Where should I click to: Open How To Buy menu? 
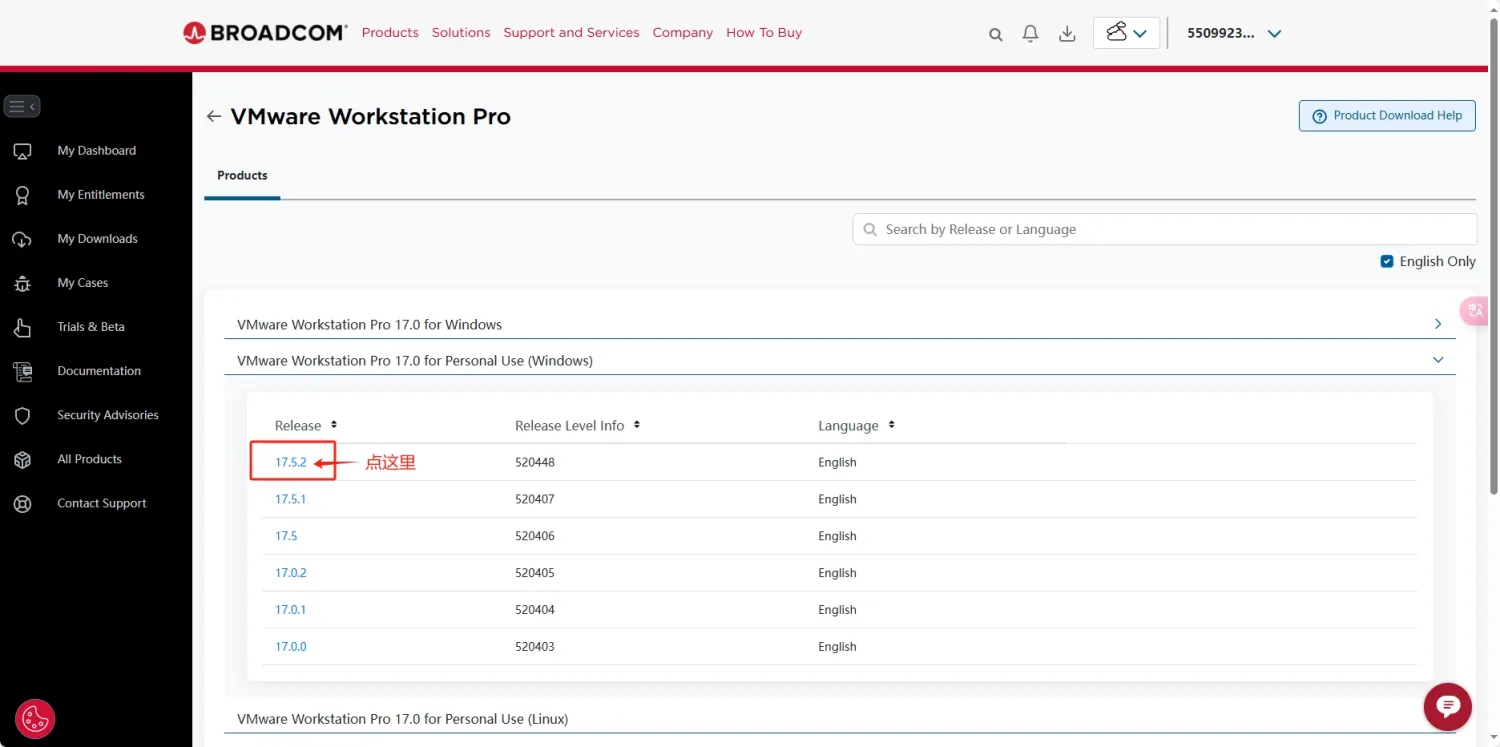764,33
